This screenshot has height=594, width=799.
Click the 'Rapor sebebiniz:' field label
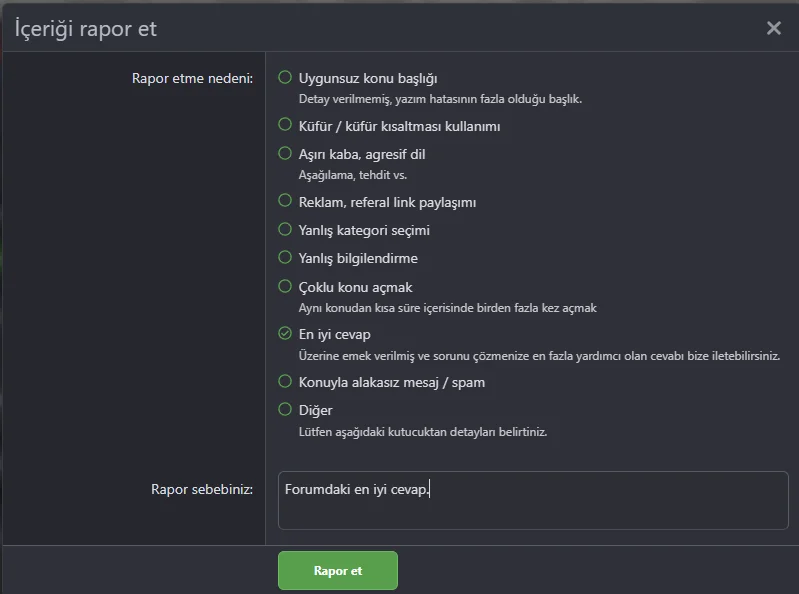tap(202, 489)
